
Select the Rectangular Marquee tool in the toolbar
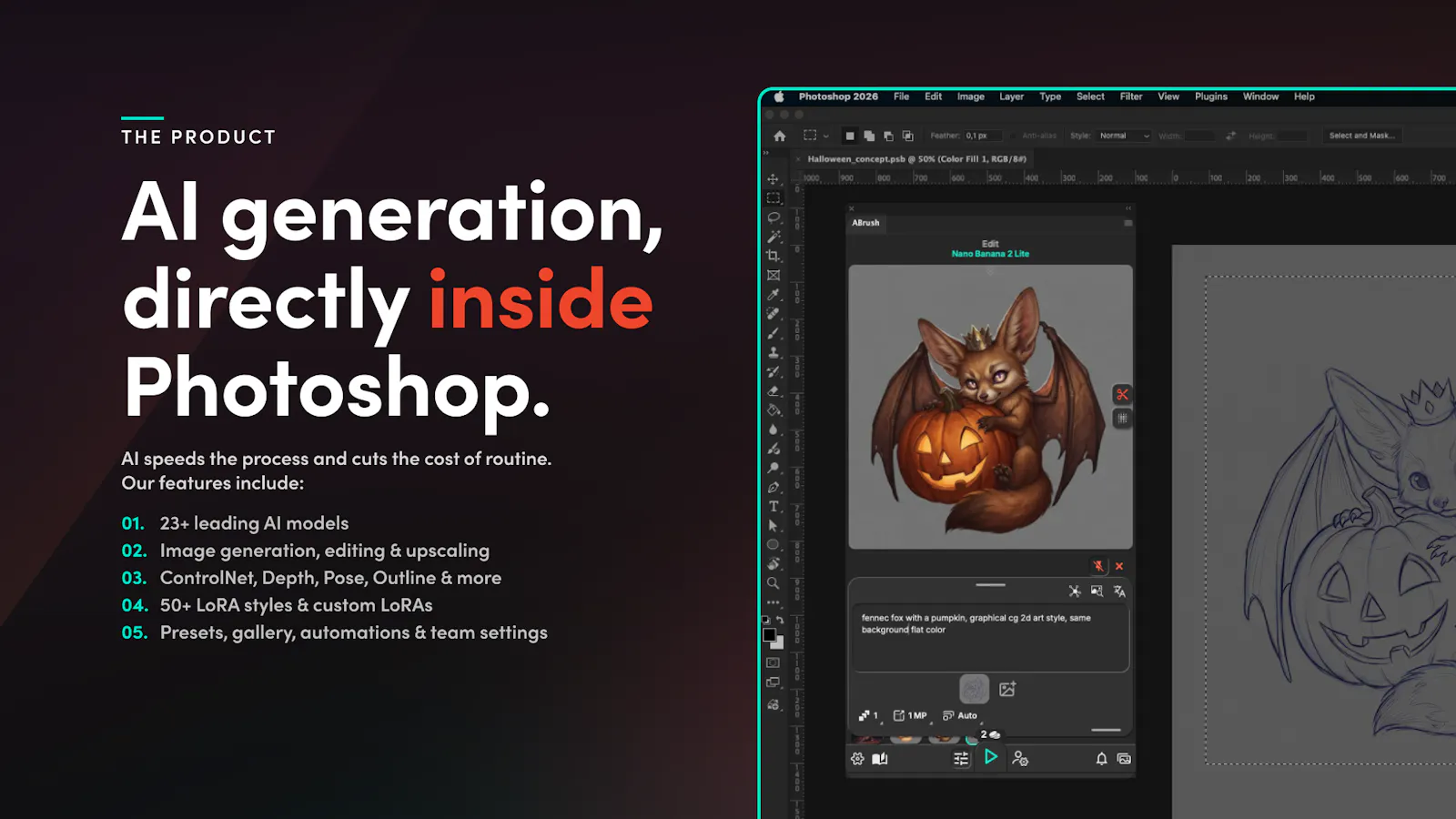point(773,197)
